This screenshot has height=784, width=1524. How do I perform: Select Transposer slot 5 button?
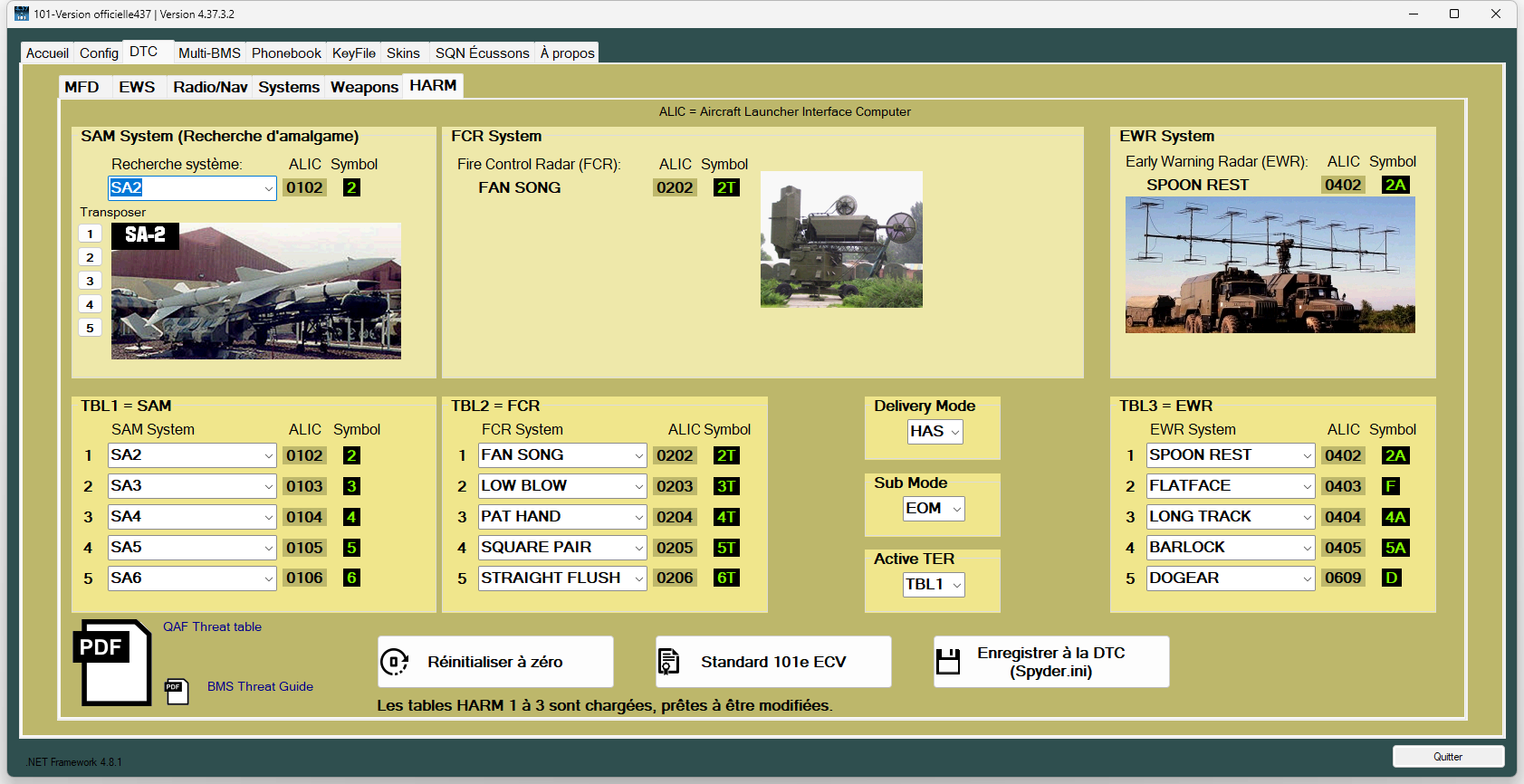point(90,328)
